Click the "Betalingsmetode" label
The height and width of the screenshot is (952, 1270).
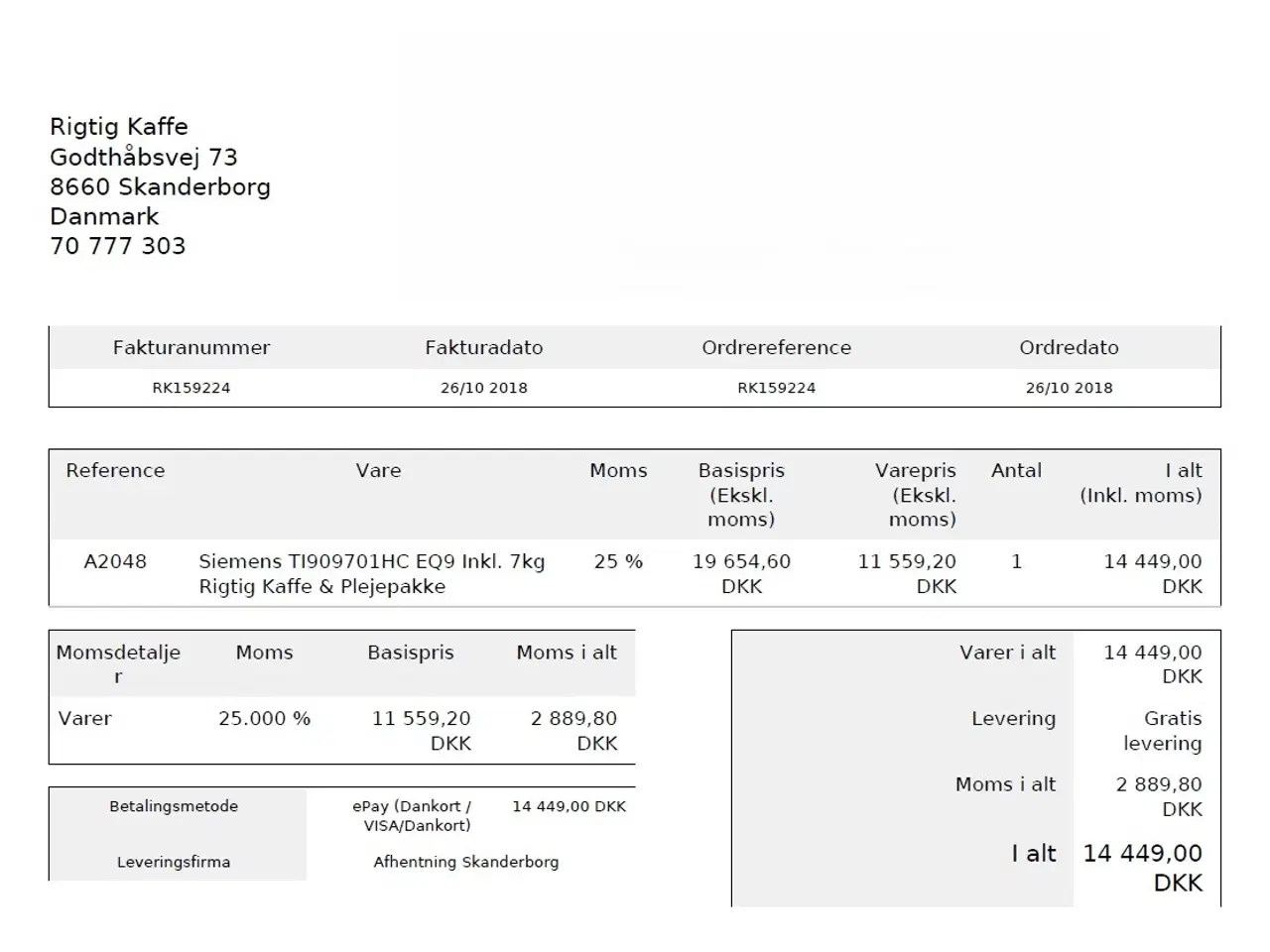click(x=174, y=807)
